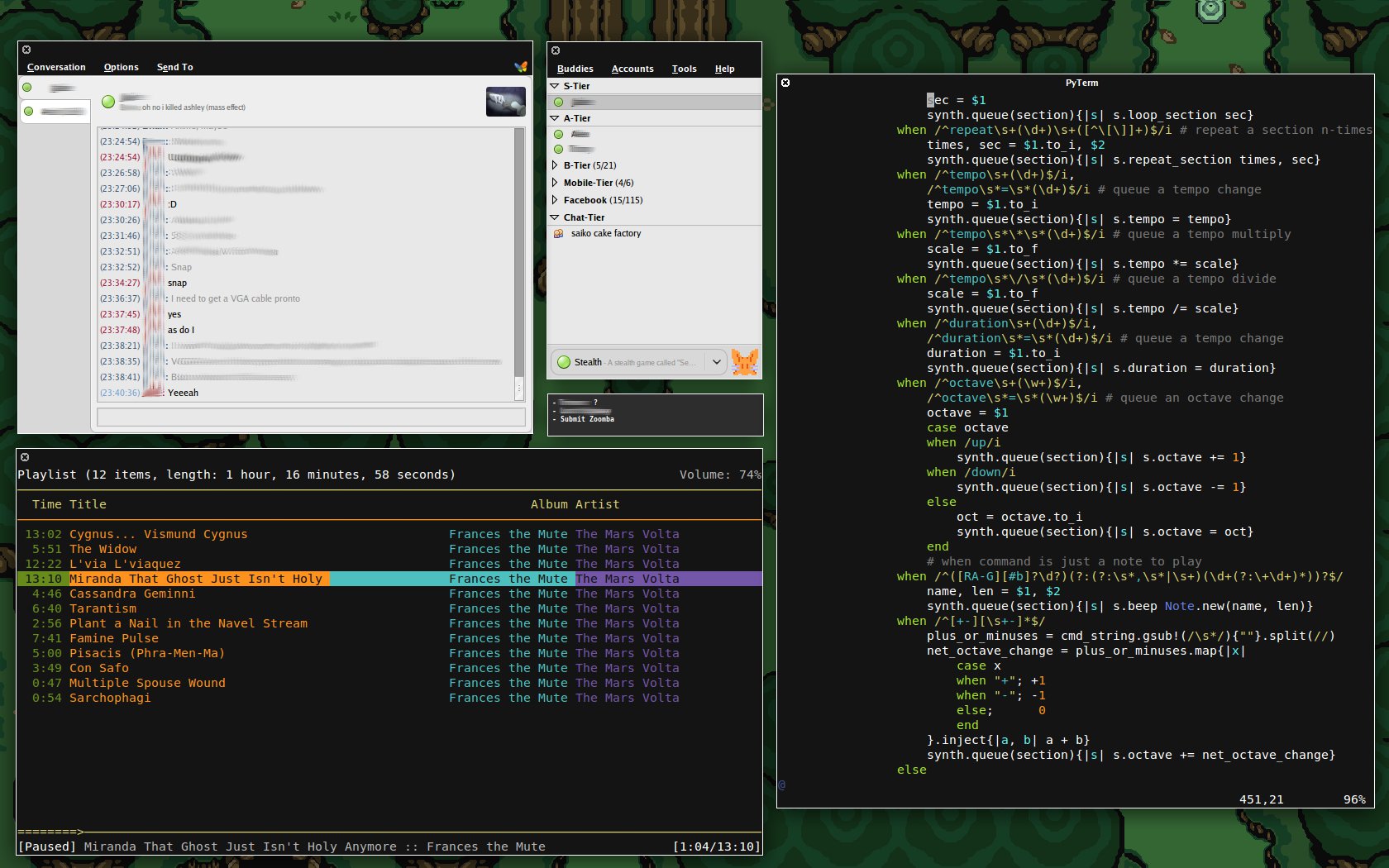Select the first online buddy under A-Tier
The height and width of the screenshot is (868, 1389).
tap(654, 134)
